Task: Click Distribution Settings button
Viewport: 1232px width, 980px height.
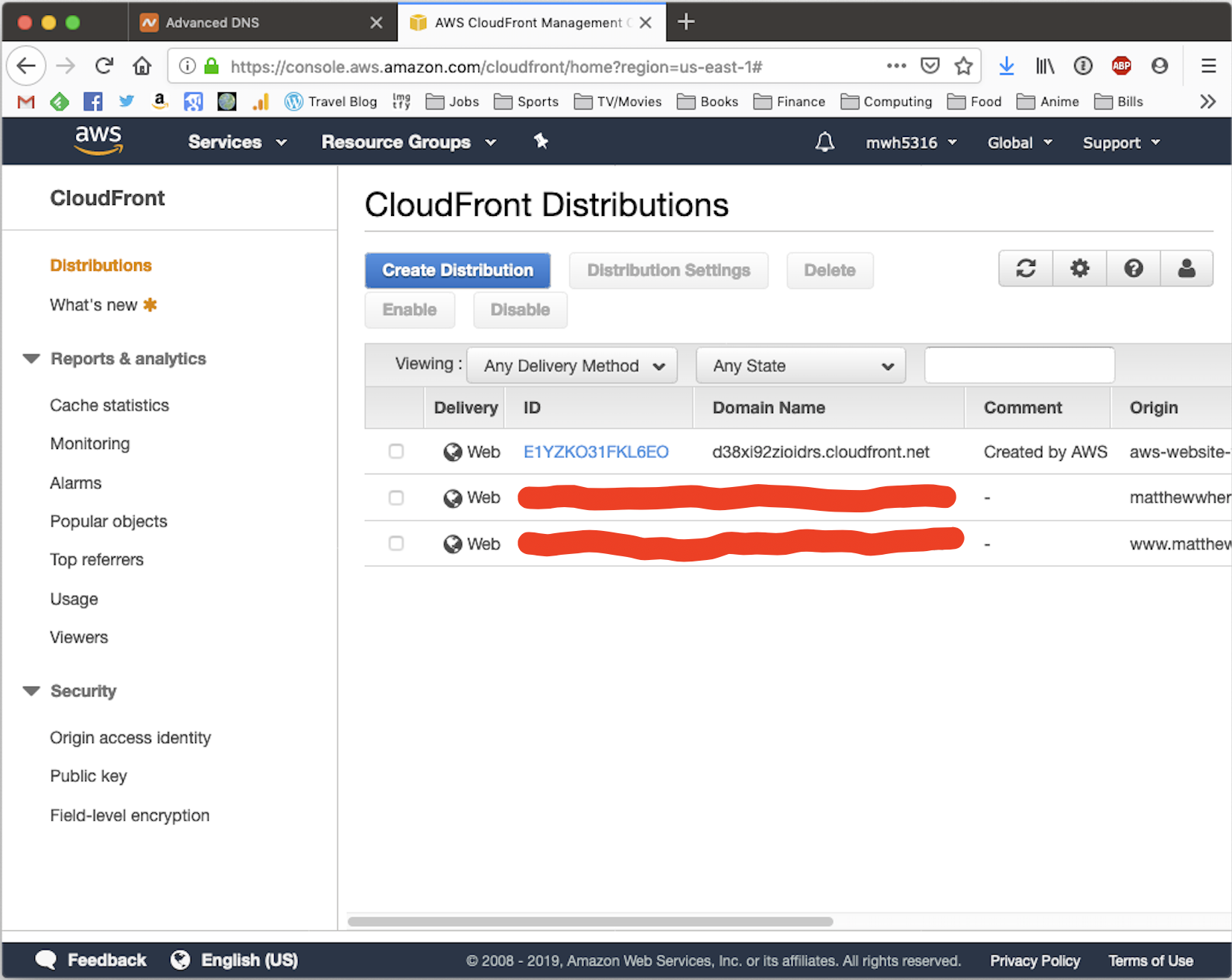Action: click(x=668, y=270)
